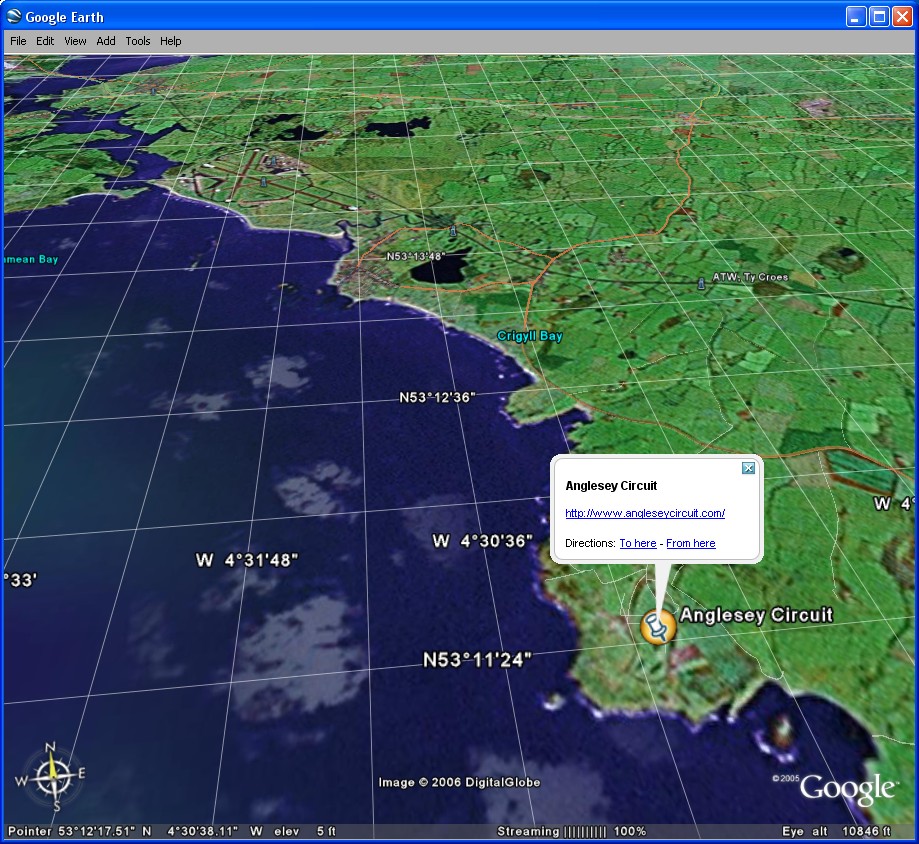This screenshot has height=844, width=919.
Task: Click the W 4°31'48" longitude grid label
Action: 247,560
